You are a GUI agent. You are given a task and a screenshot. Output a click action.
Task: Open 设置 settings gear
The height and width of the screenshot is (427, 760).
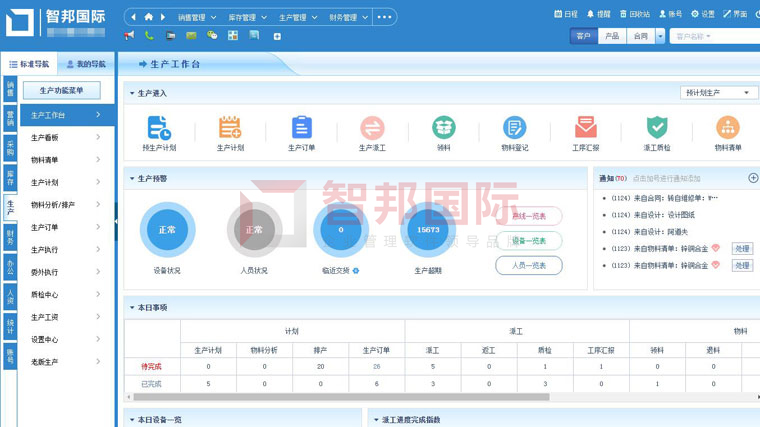[703, 14]
